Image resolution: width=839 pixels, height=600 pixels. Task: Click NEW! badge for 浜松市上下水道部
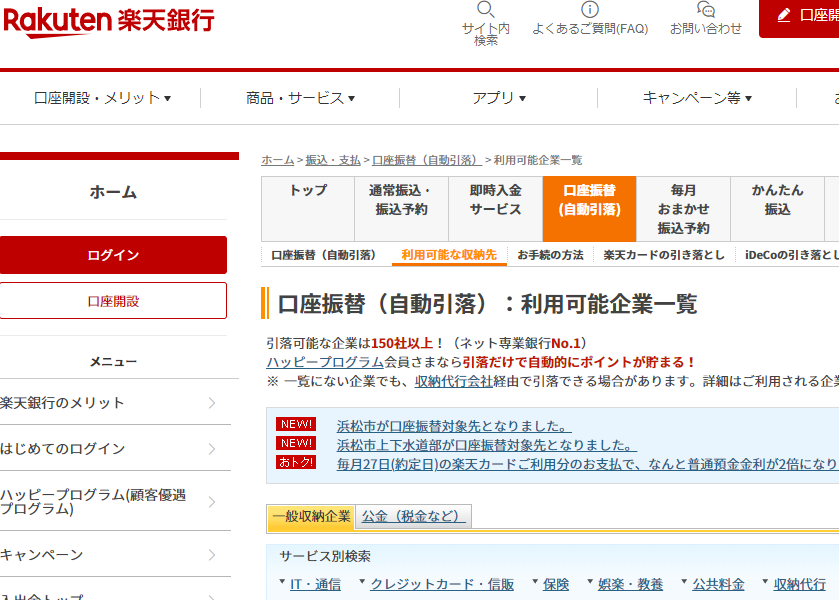point(296,443)
